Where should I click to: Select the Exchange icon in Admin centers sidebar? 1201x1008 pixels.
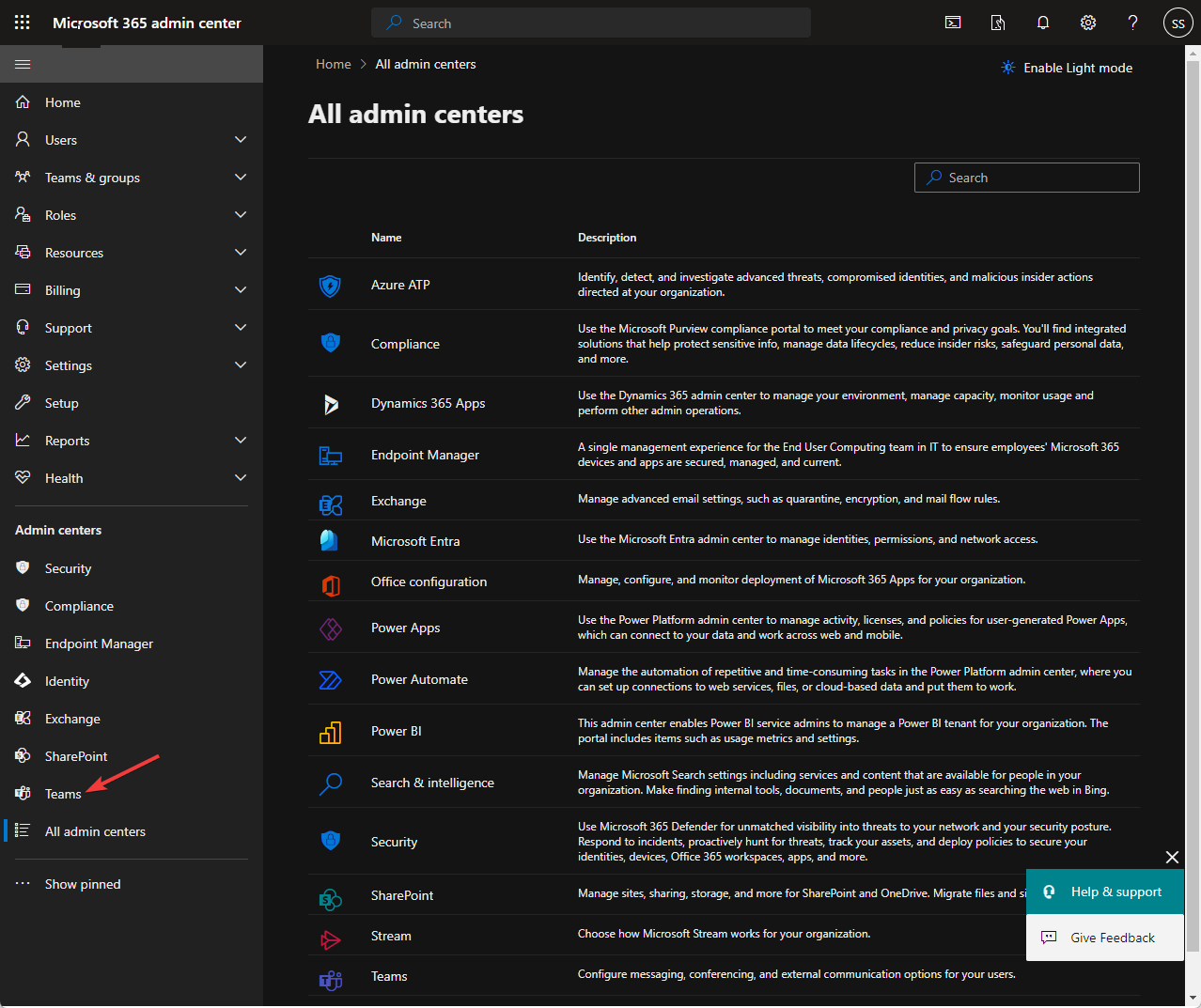click(23, 719)
